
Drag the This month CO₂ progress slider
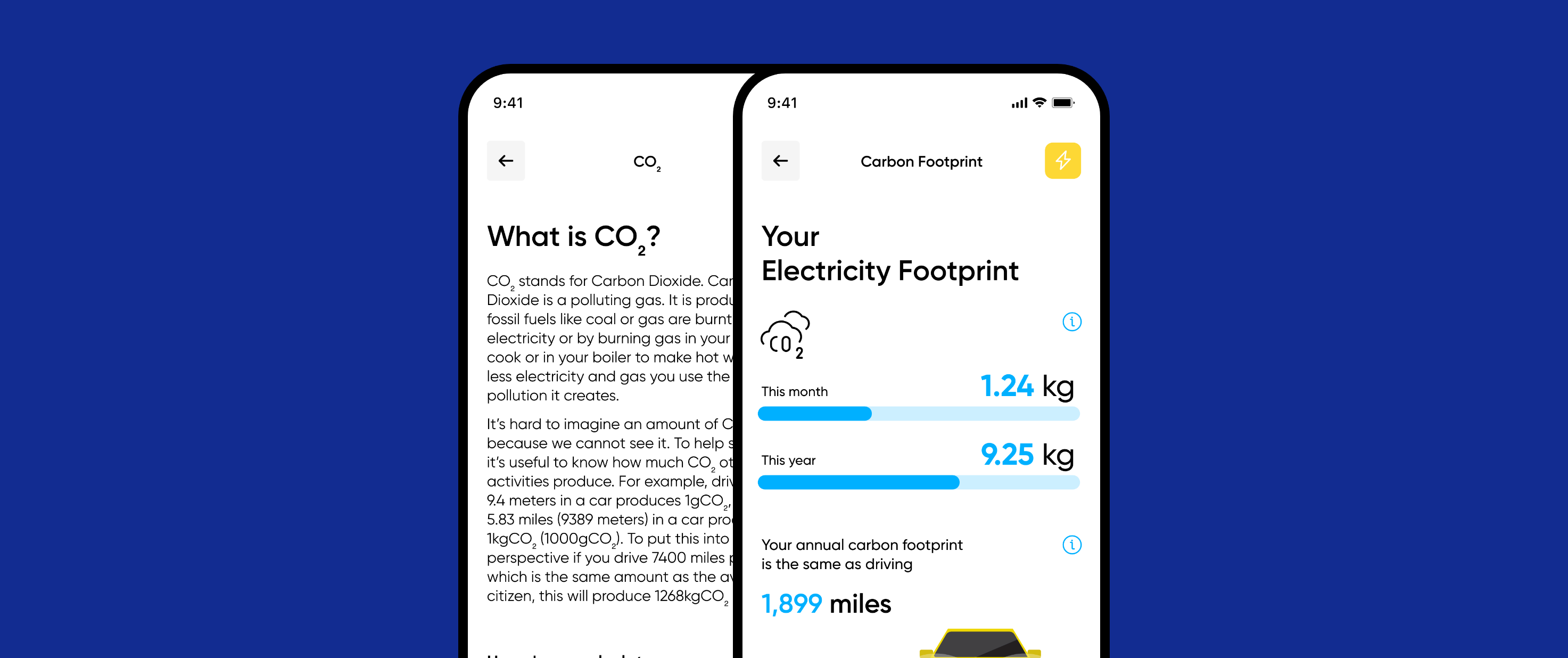(871, 418)
